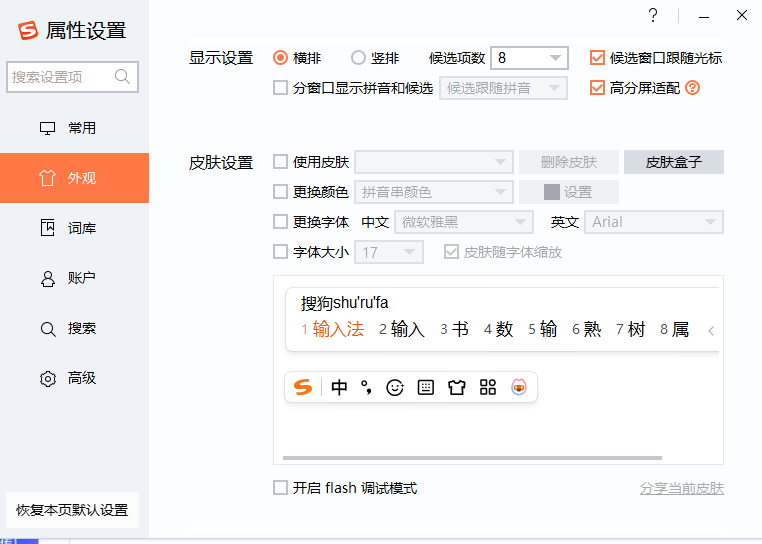The width and height of the screenshot is (762, 544).
Task: Toggle punctuation icon on the status bar preview
Action: (366, 387)
